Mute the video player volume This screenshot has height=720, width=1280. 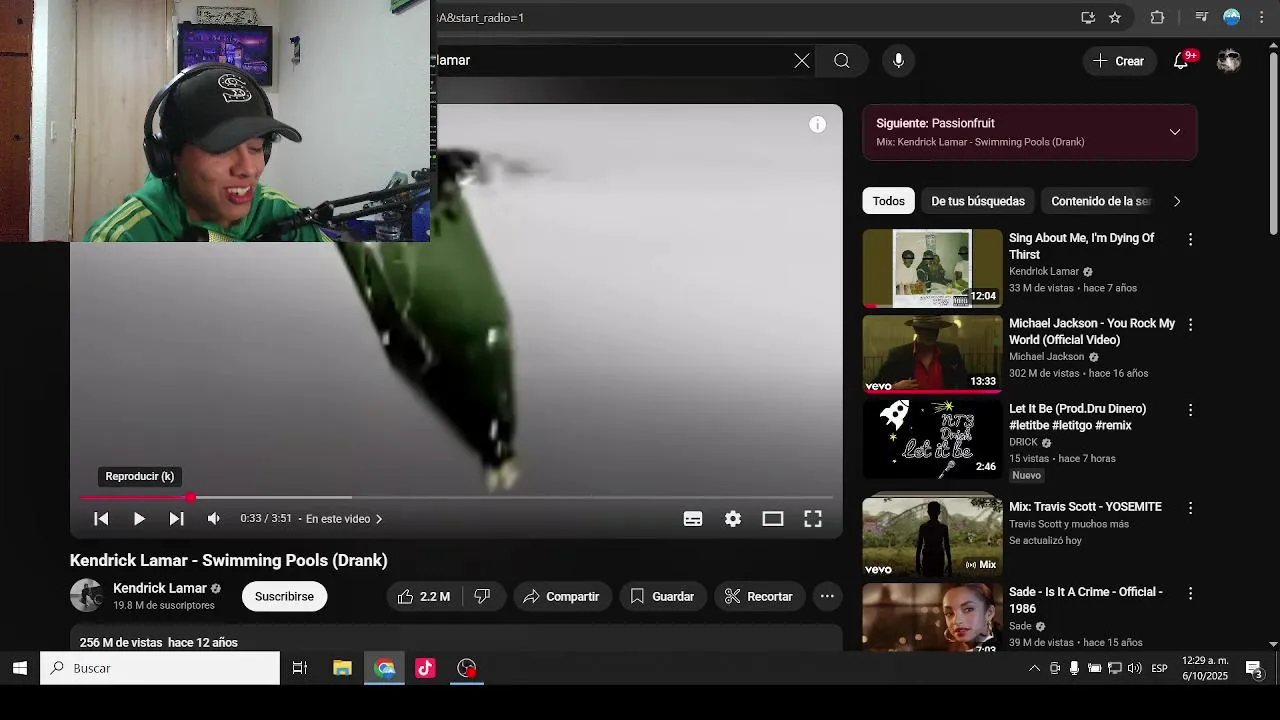213,519
